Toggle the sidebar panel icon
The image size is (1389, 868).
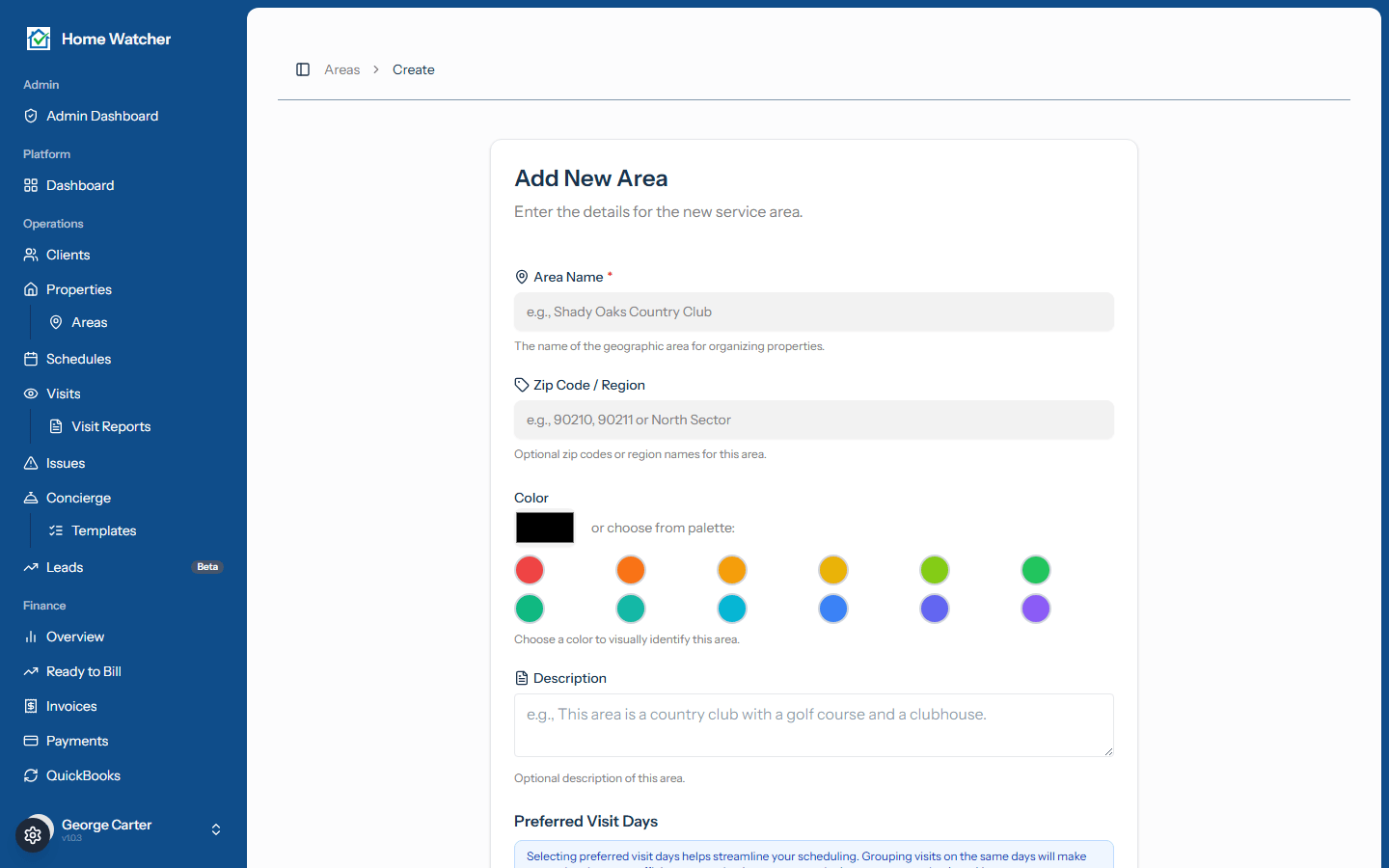pos(303,69)
